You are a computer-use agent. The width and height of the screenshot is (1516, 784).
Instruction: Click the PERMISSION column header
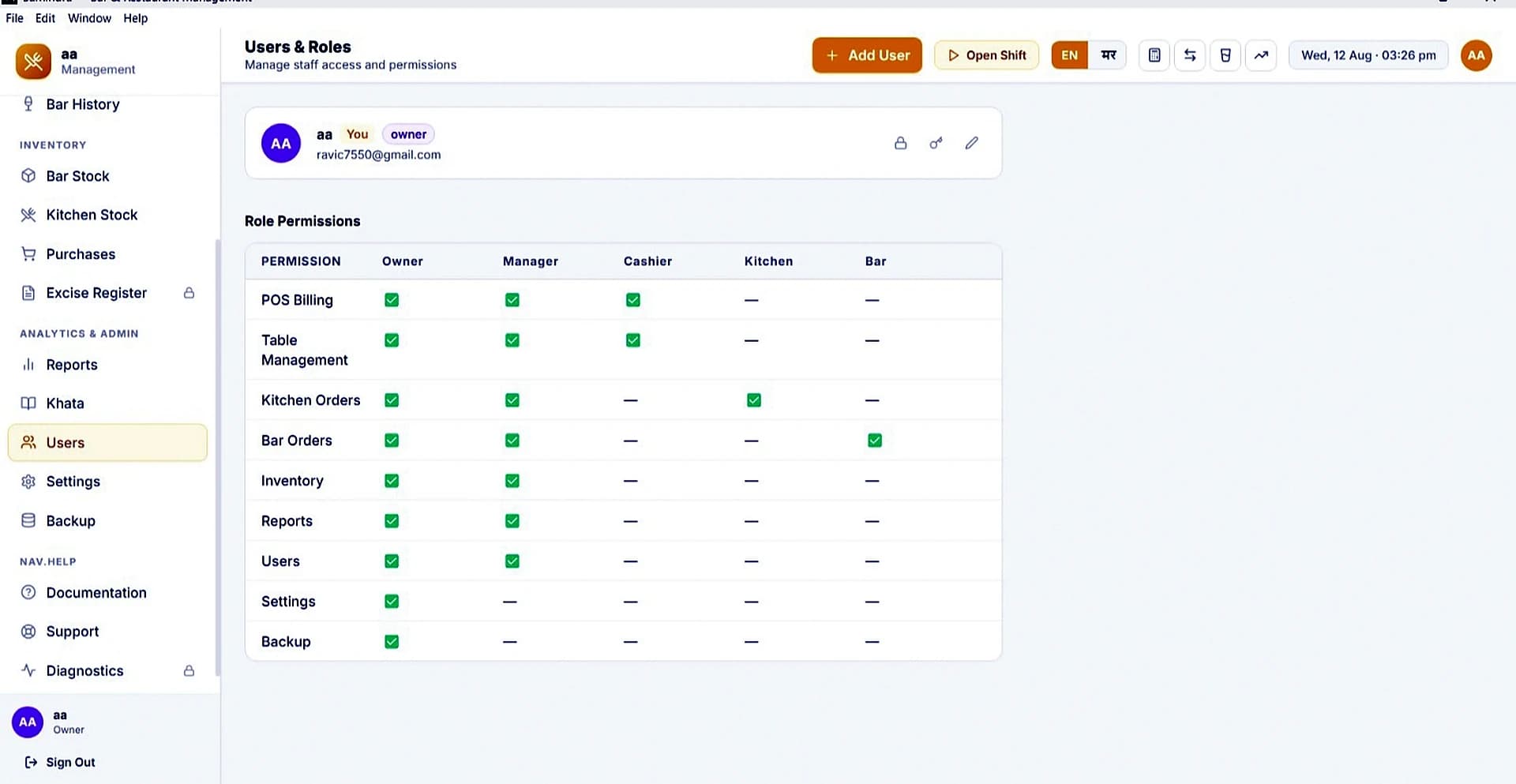301,261
